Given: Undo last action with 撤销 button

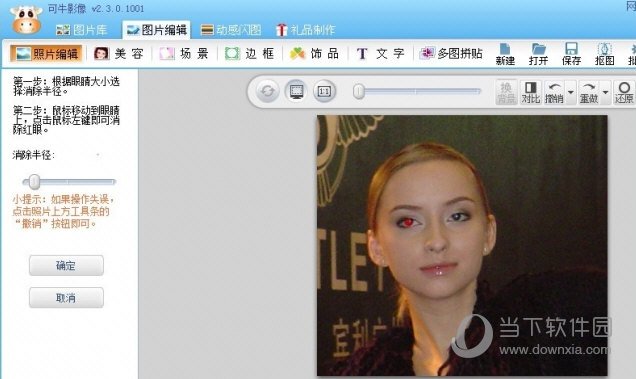Looking at the screenshot, I should 554,92.
